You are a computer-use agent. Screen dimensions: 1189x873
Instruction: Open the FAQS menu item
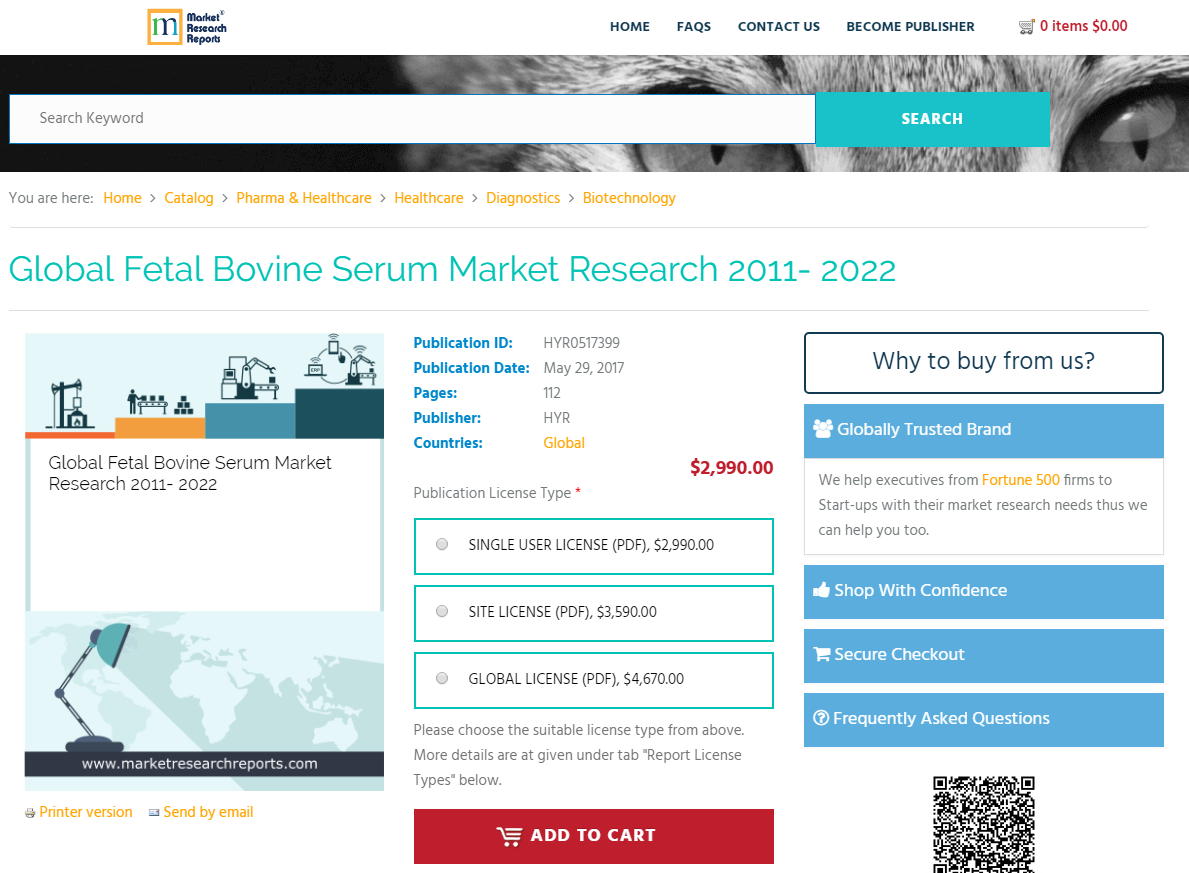click(694, 26)
